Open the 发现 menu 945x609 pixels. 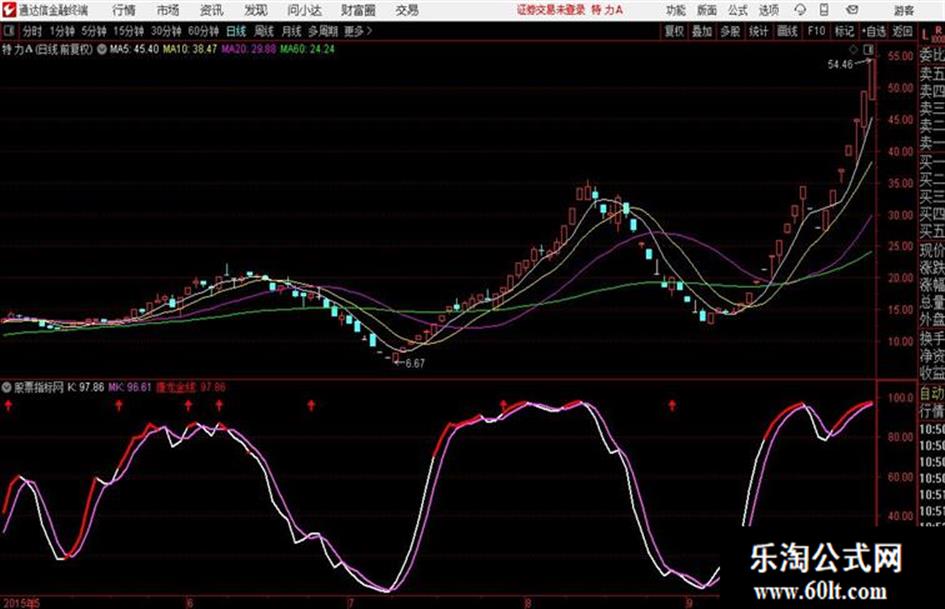256,10
